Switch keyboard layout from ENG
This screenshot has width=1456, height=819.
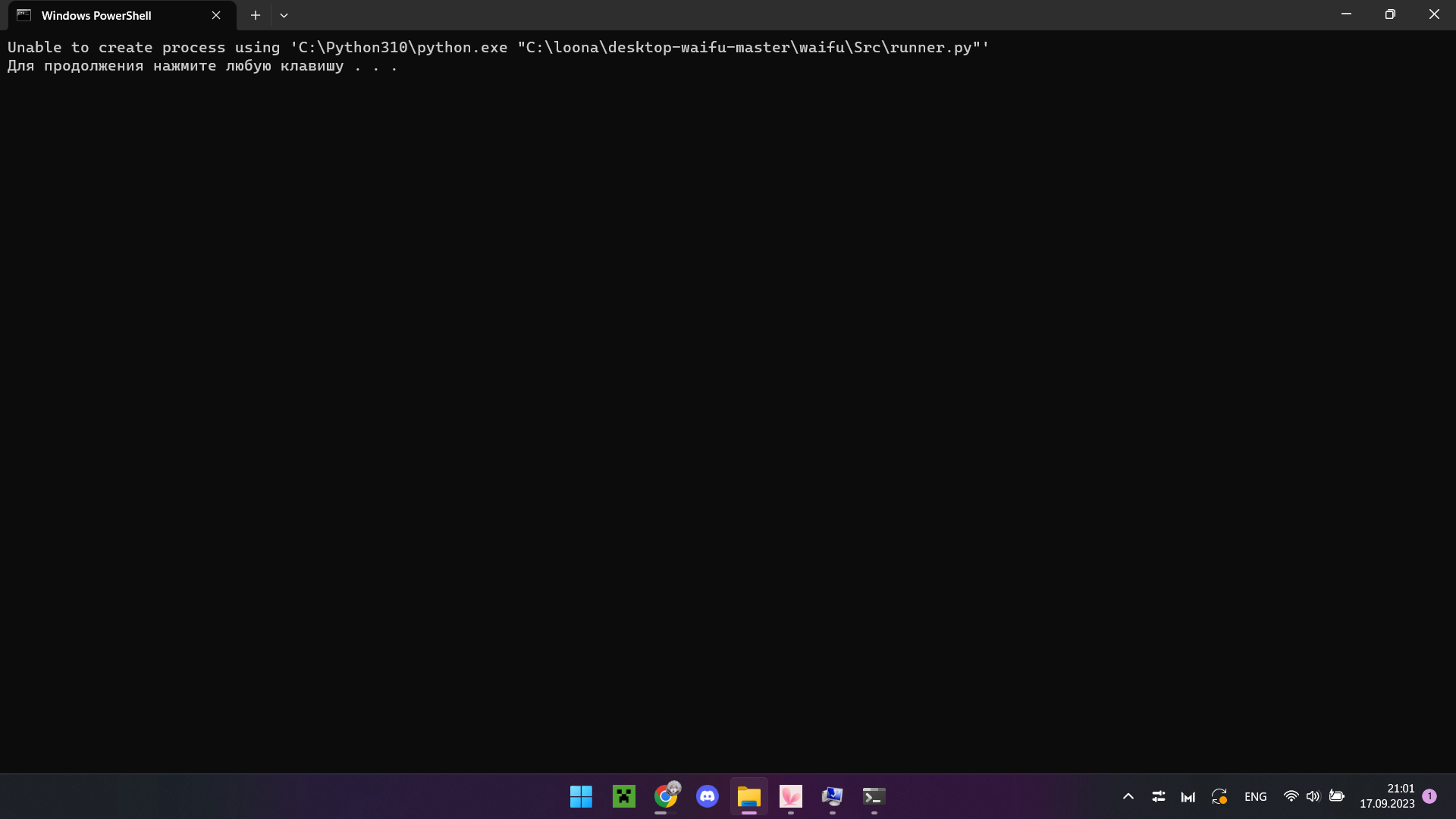pos(1255,796)
